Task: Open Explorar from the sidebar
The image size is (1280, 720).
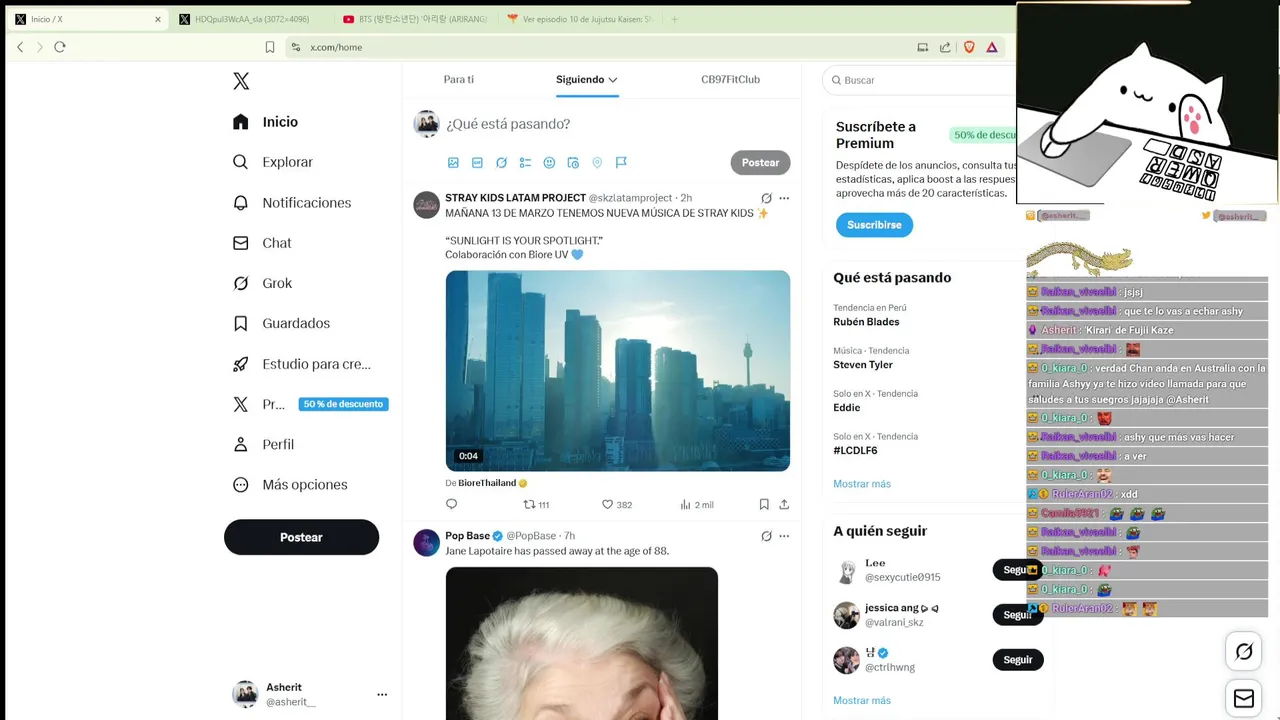Action: (x=273, y=162)
